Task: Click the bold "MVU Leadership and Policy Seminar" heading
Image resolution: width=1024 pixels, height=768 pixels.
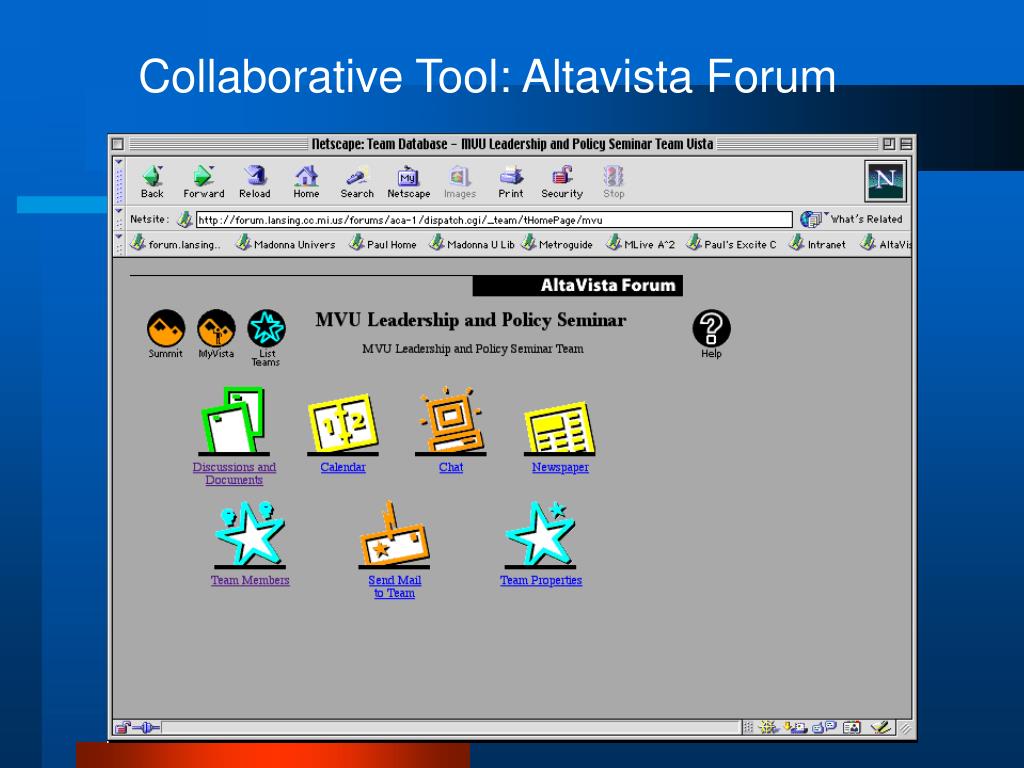Action: click(471, 320)
